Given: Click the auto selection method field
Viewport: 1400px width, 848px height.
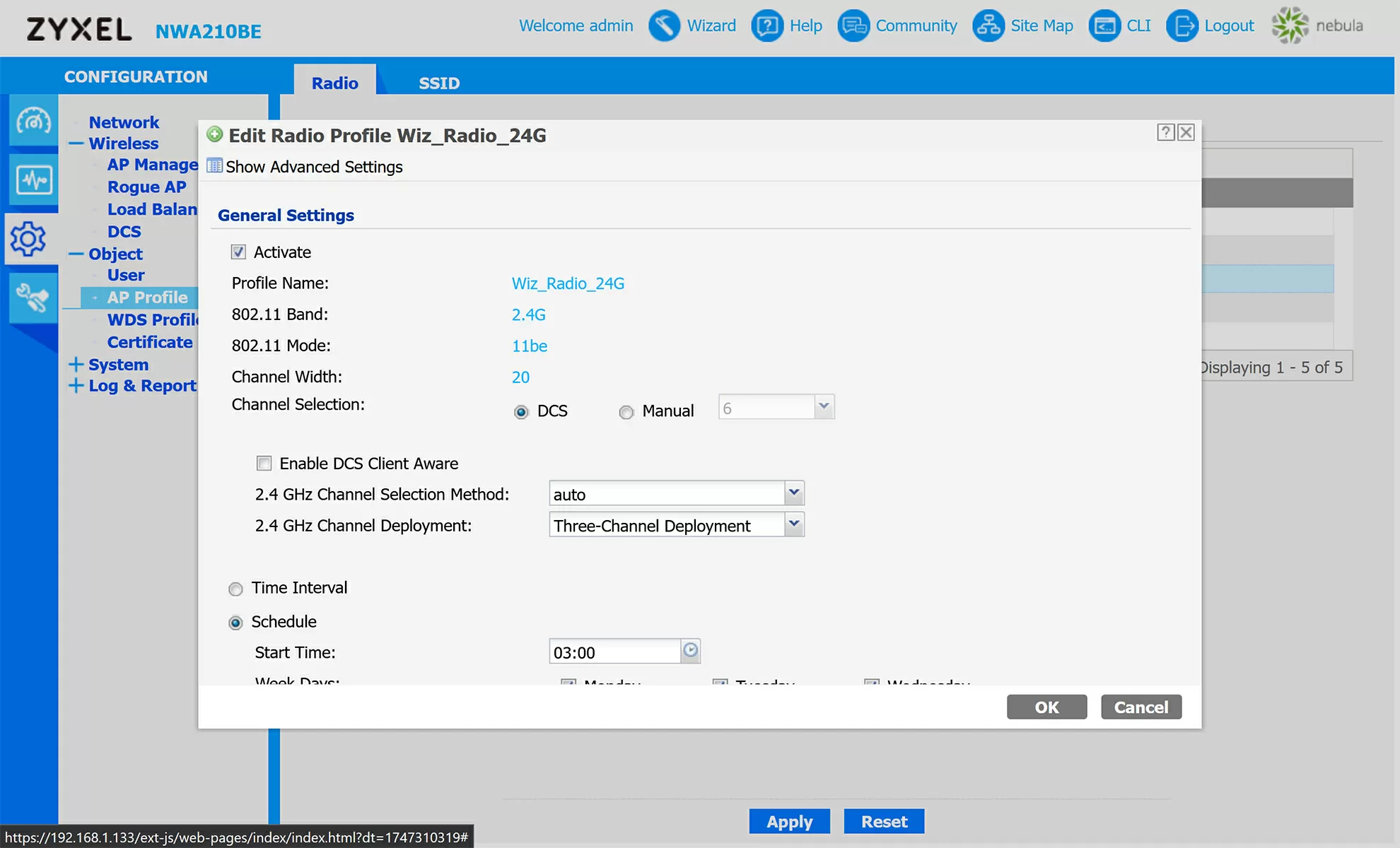Looking at the screenshot, I should click(x=667, y=493).
